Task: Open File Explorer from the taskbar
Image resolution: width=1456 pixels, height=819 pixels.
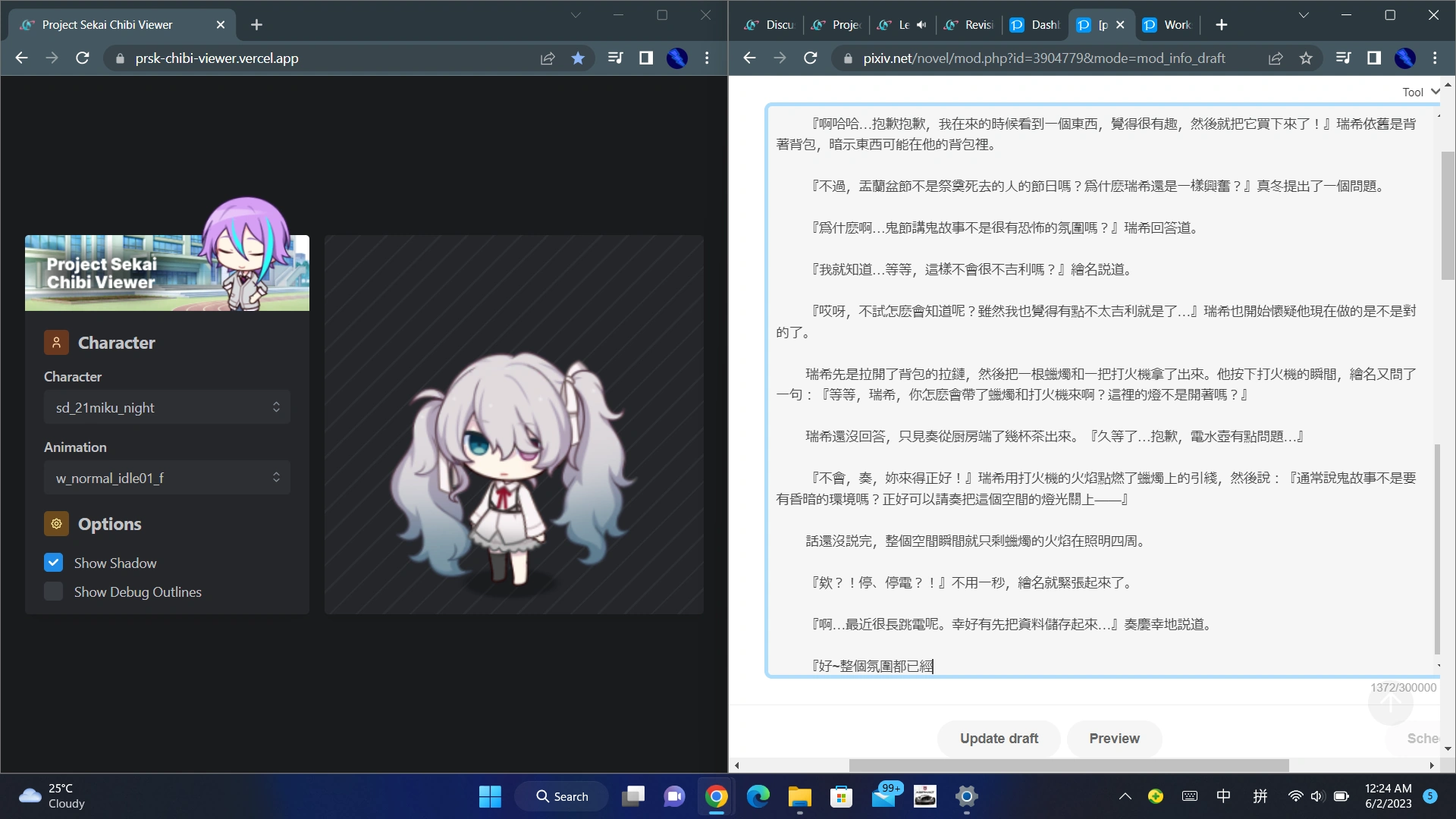Action: pyautogui.click(x=799, y=796)
